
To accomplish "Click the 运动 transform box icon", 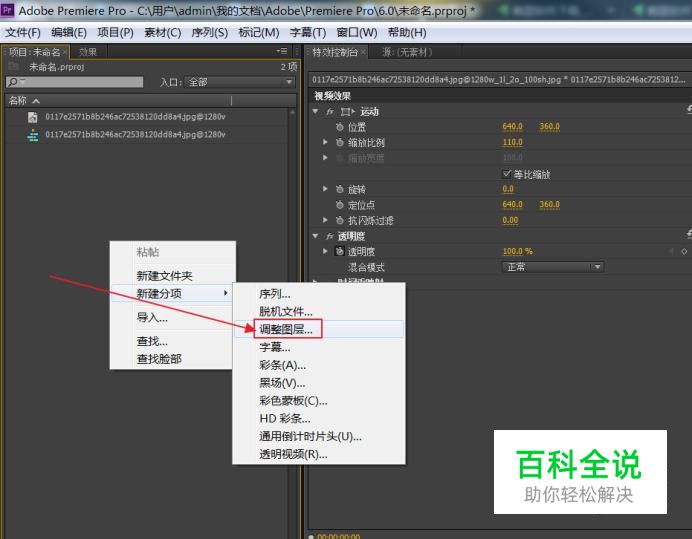I will (347, 112).
